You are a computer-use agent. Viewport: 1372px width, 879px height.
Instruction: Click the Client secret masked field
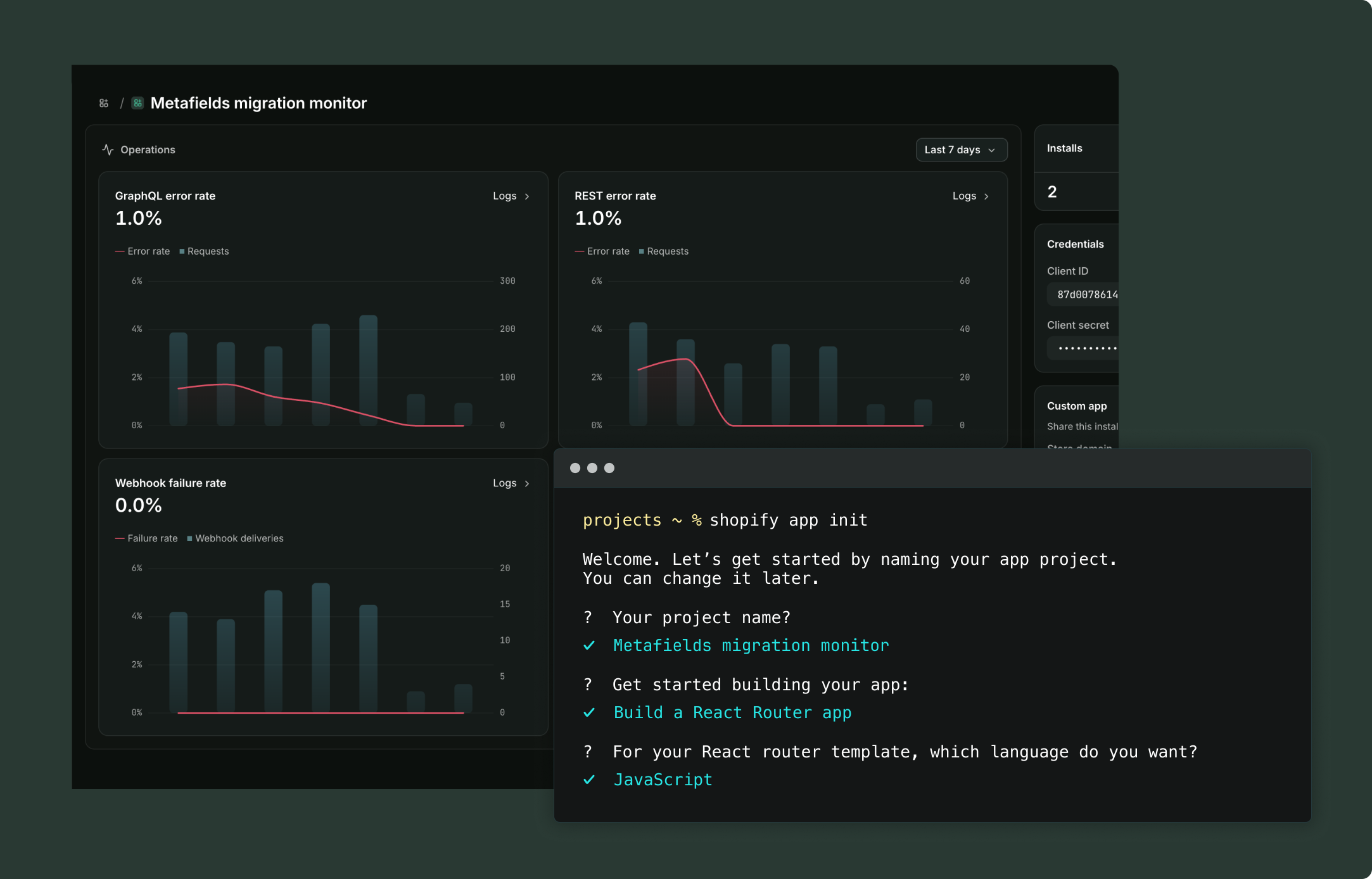point(1083,348)
